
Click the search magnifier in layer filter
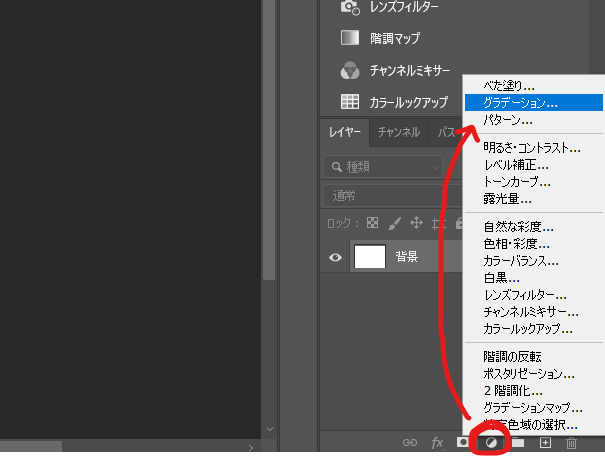point(336,167)
